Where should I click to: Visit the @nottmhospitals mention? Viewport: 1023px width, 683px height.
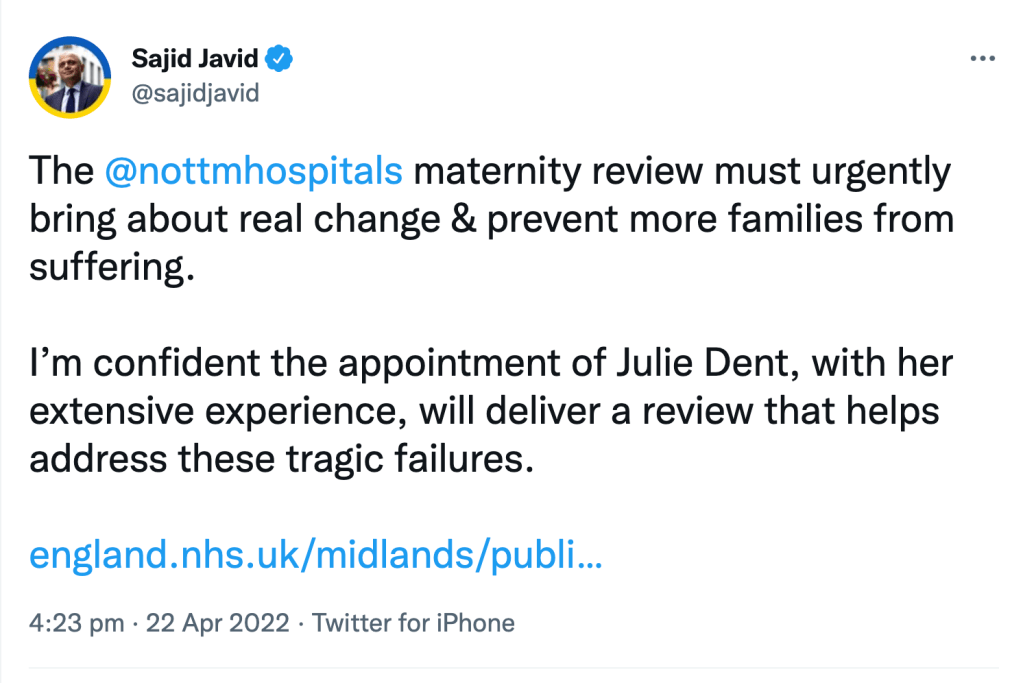(252, 172)
